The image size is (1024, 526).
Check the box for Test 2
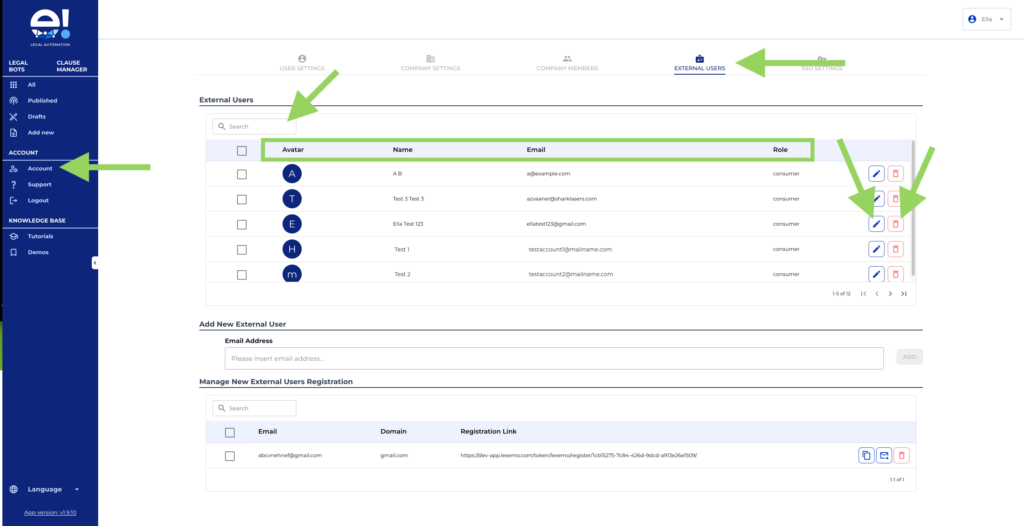click(242, 275)
